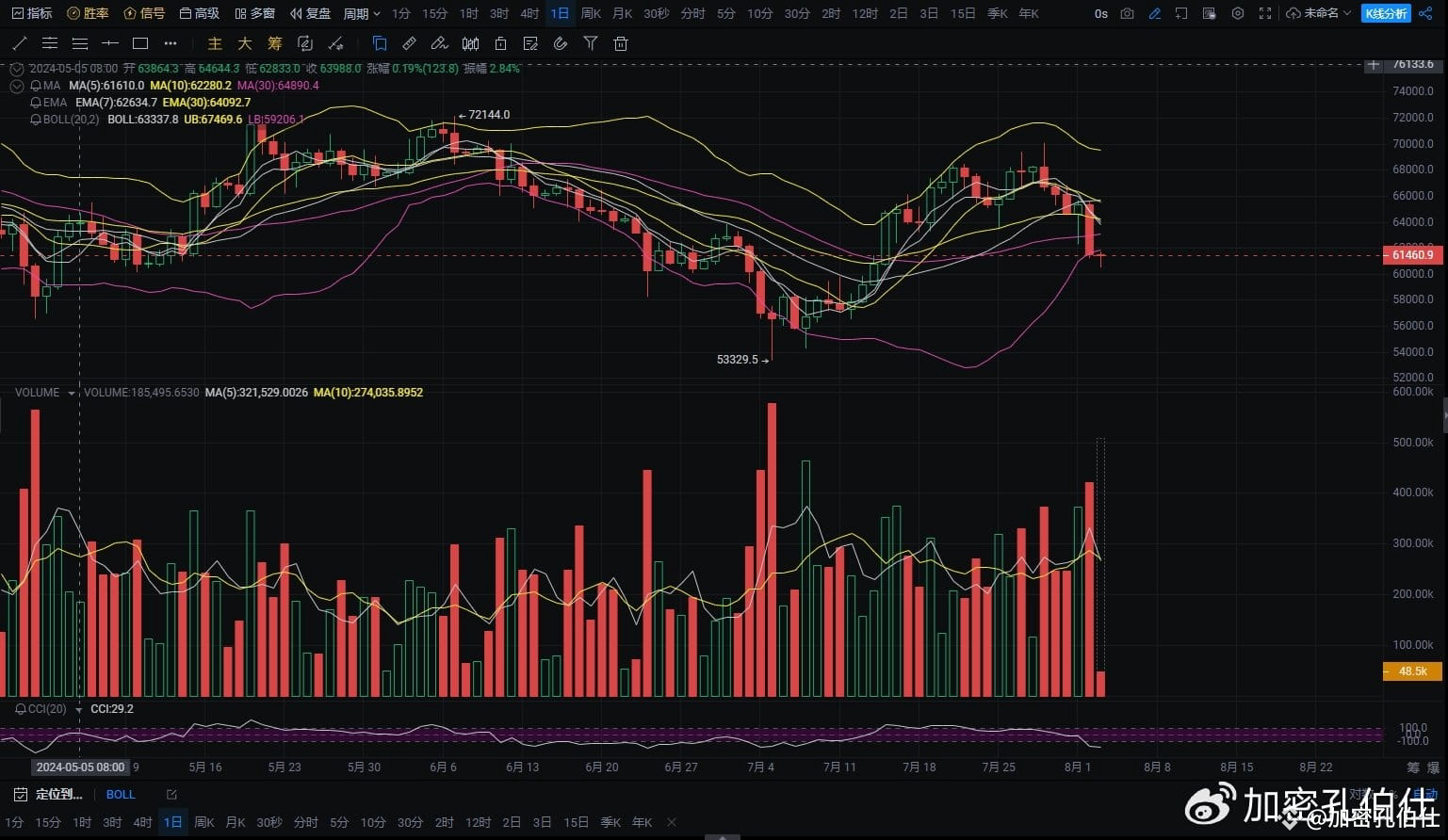Toggle the EMA indicator alert bell
This screenshot has width=1448, height=840.
36,103
